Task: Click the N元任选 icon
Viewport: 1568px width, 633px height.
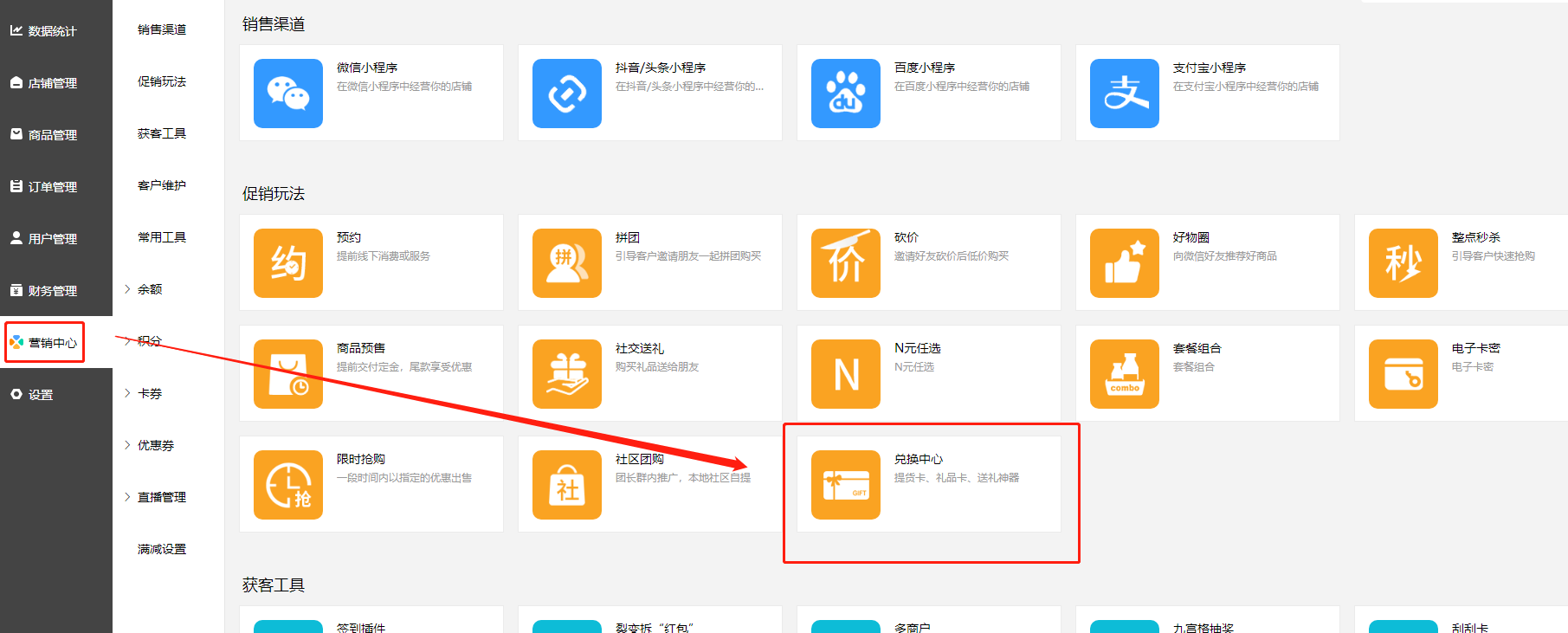Action: (x=846, y=374)
